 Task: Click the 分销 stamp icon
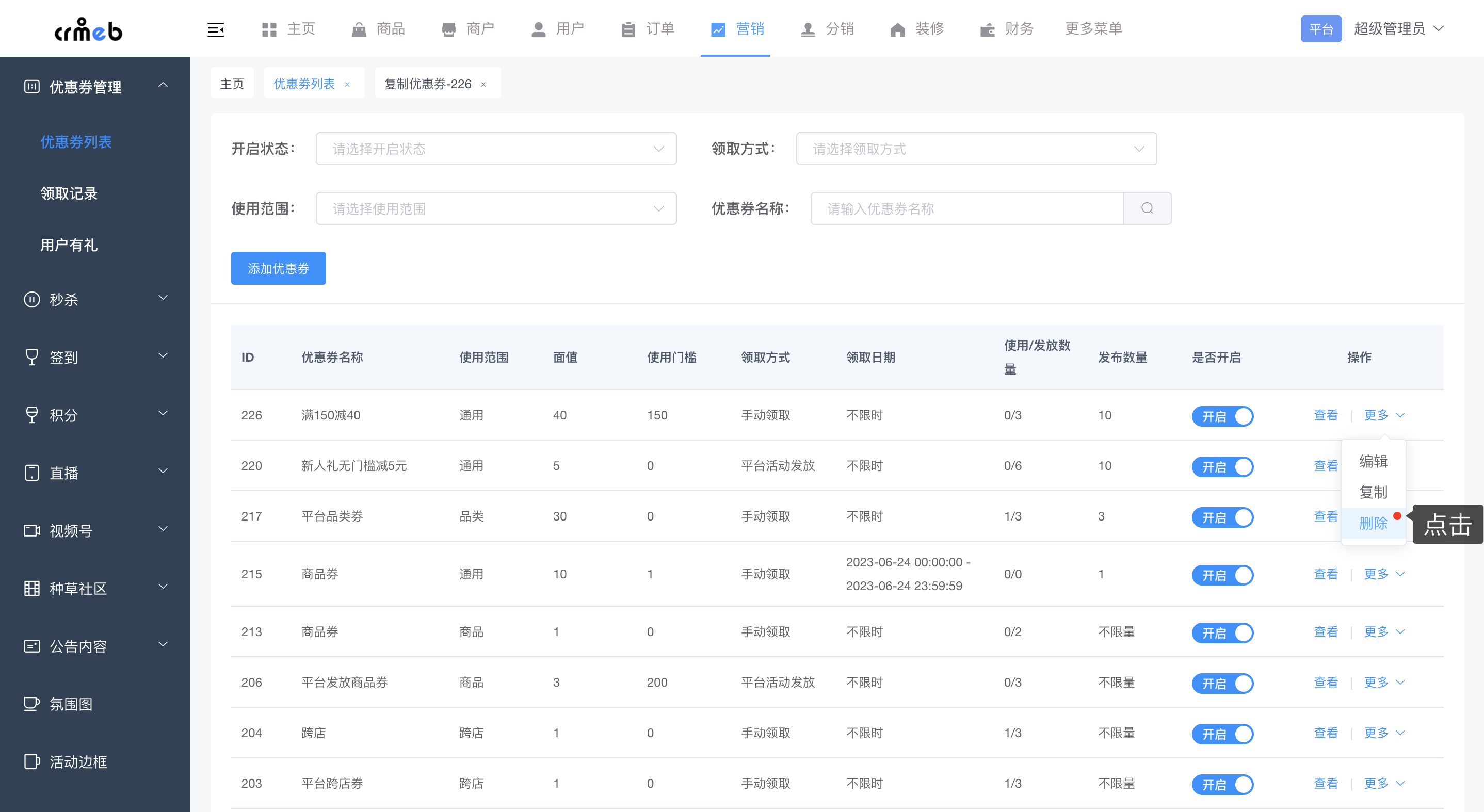coord(808,29)
